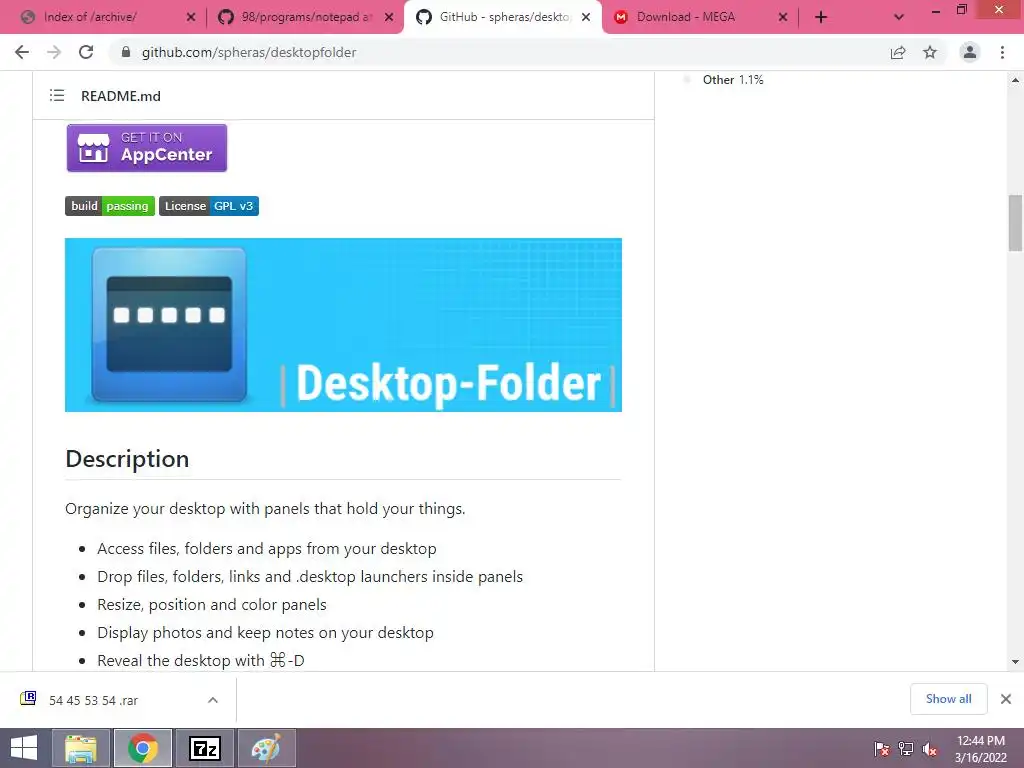This screenshot has width=1024, height=768.
Task: Reload the GitHub page
Action: tap(86, 52)
